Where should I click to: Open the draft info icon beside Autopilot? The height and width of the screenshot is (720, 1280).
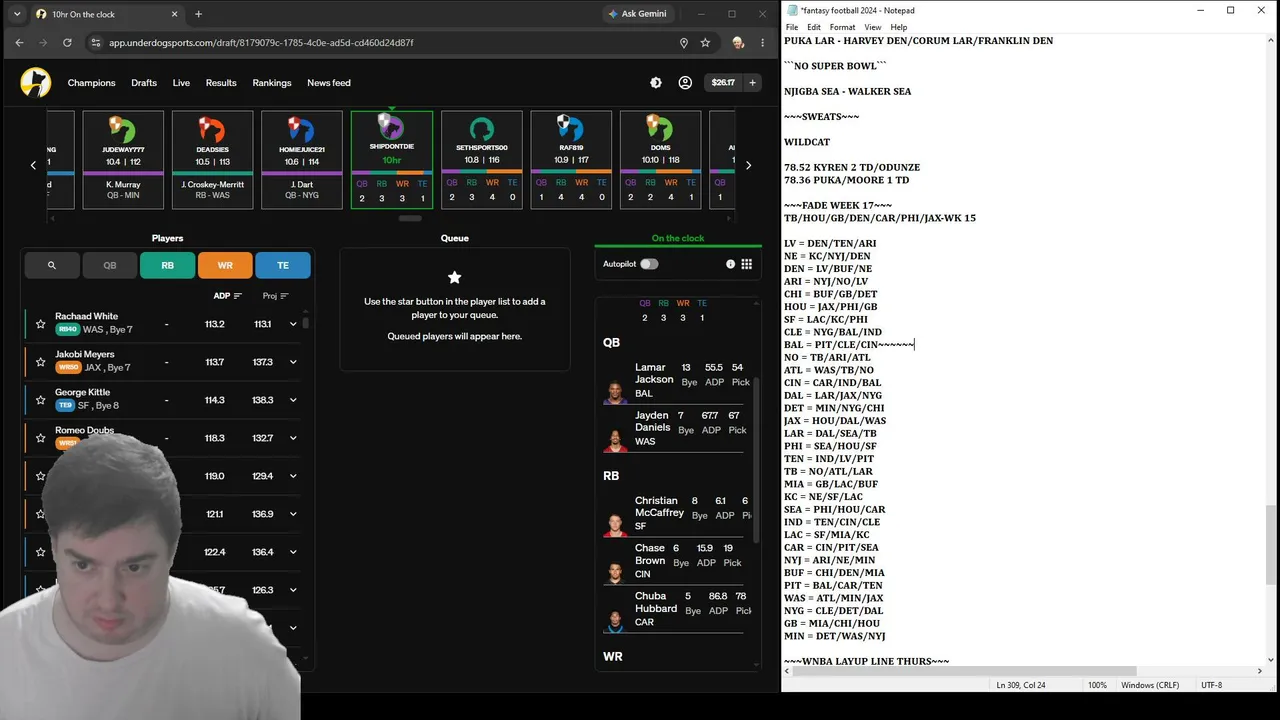click(x=730, y=264)
